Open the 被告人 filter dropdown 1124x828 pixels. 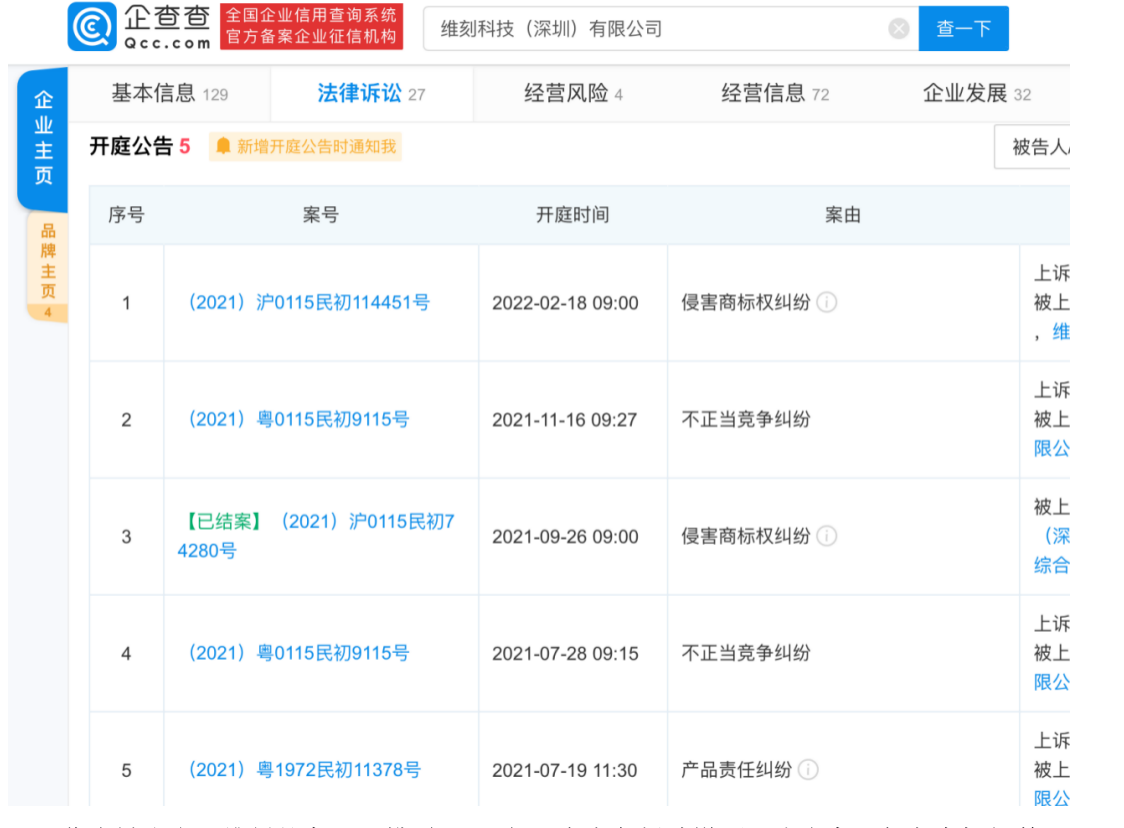click(1032, 147)
